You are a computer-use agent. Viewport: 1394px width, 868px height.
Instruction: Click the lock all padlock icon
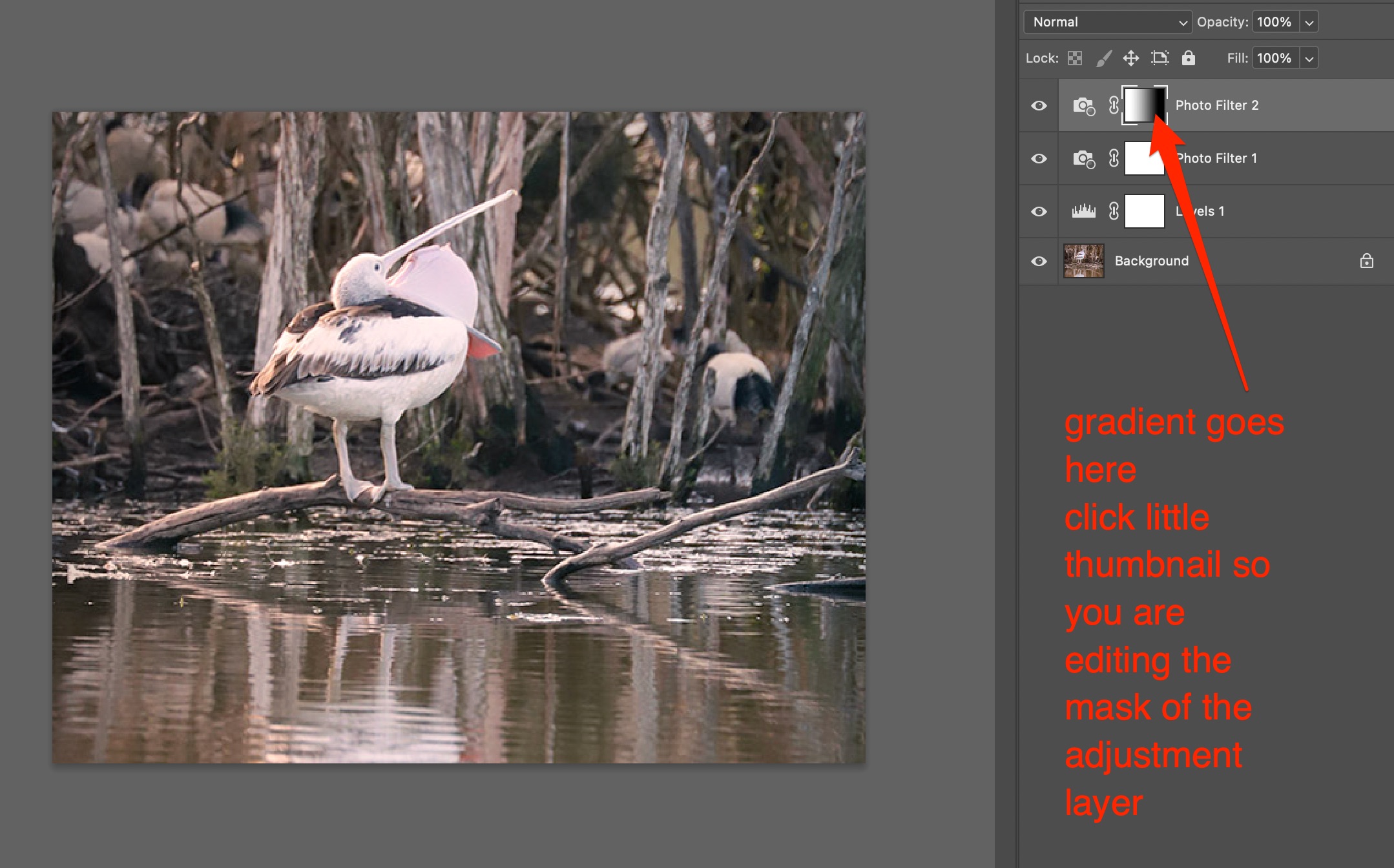1188,58
